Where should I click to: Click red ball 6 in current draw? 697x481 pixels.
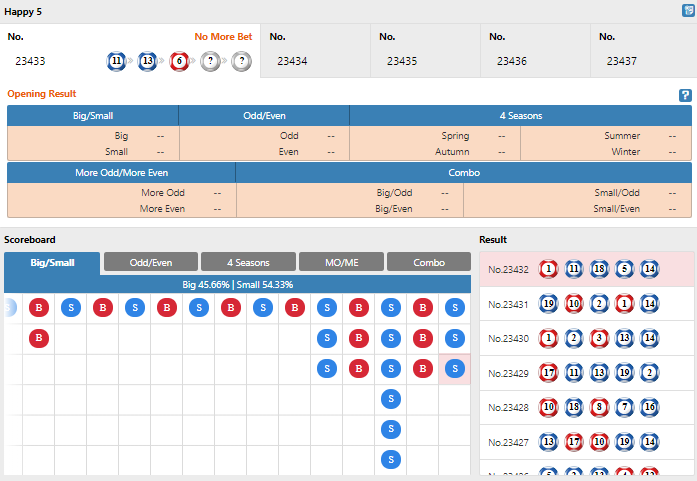[x=179, y=61]
